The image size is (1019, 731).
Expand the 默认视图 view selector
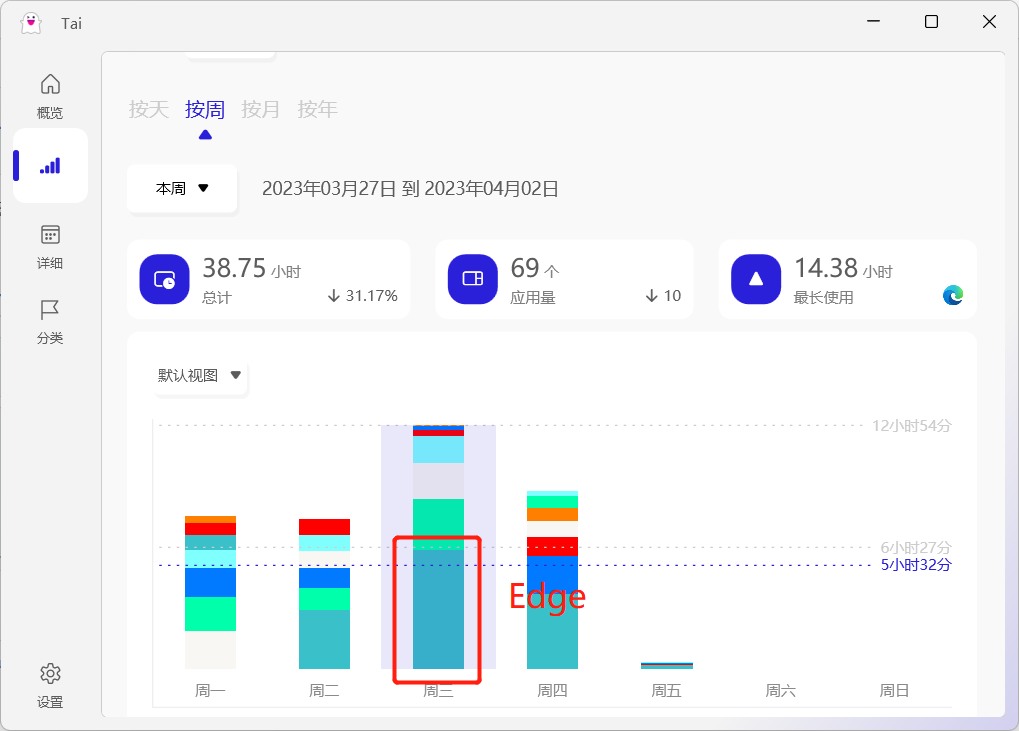[x=200, y=377]
